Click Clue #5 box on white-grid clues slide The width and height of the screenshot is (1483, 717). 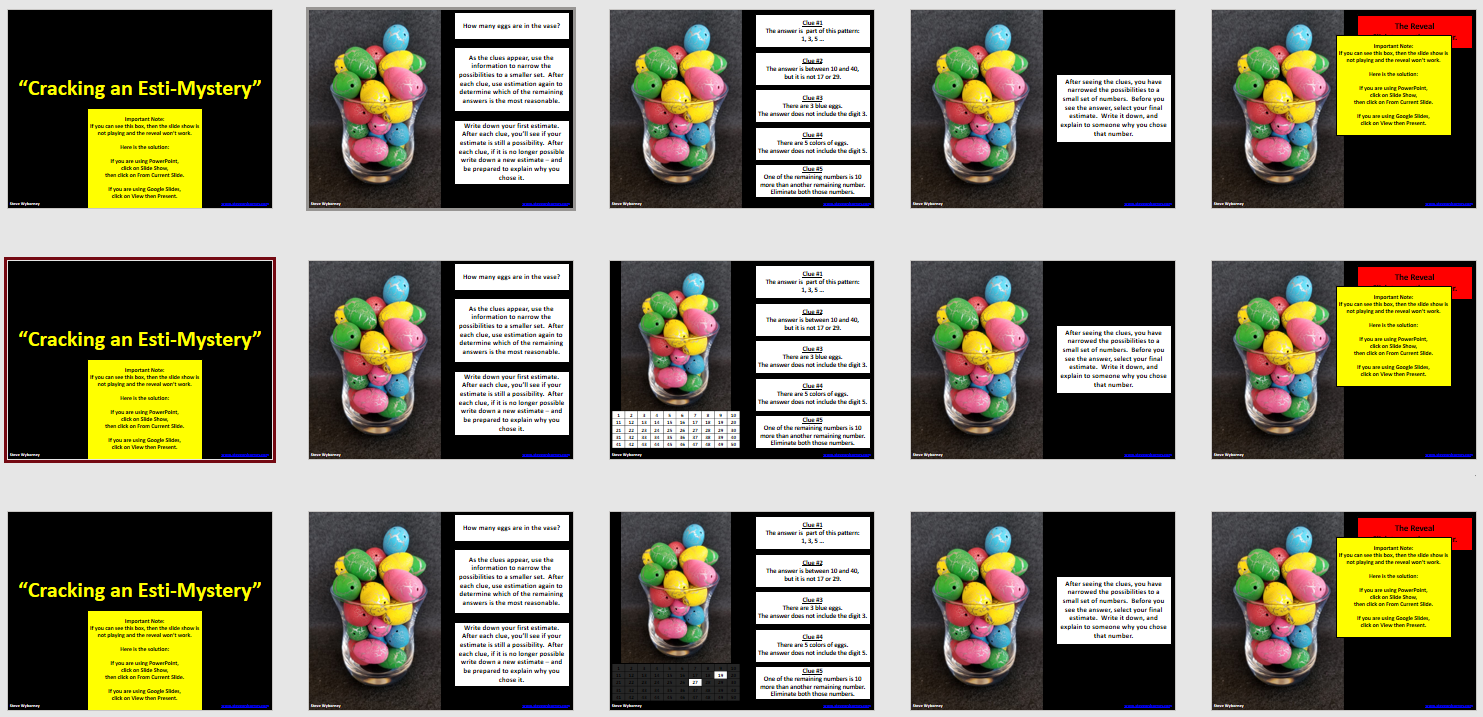pyautogui.click(x=812, y=432)
